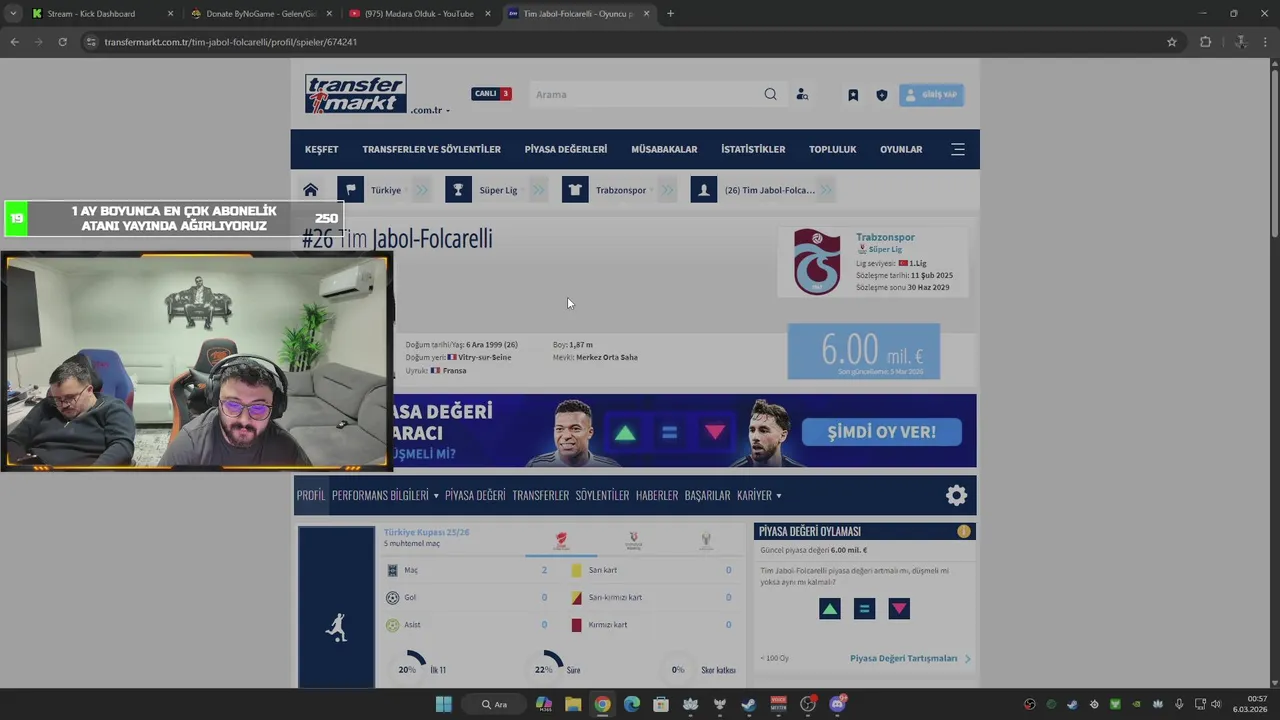This screenshot has width=1280, height=720.
Task: Open PİYASA DEĞERLERİ menu
Action: tap(565, 149)
